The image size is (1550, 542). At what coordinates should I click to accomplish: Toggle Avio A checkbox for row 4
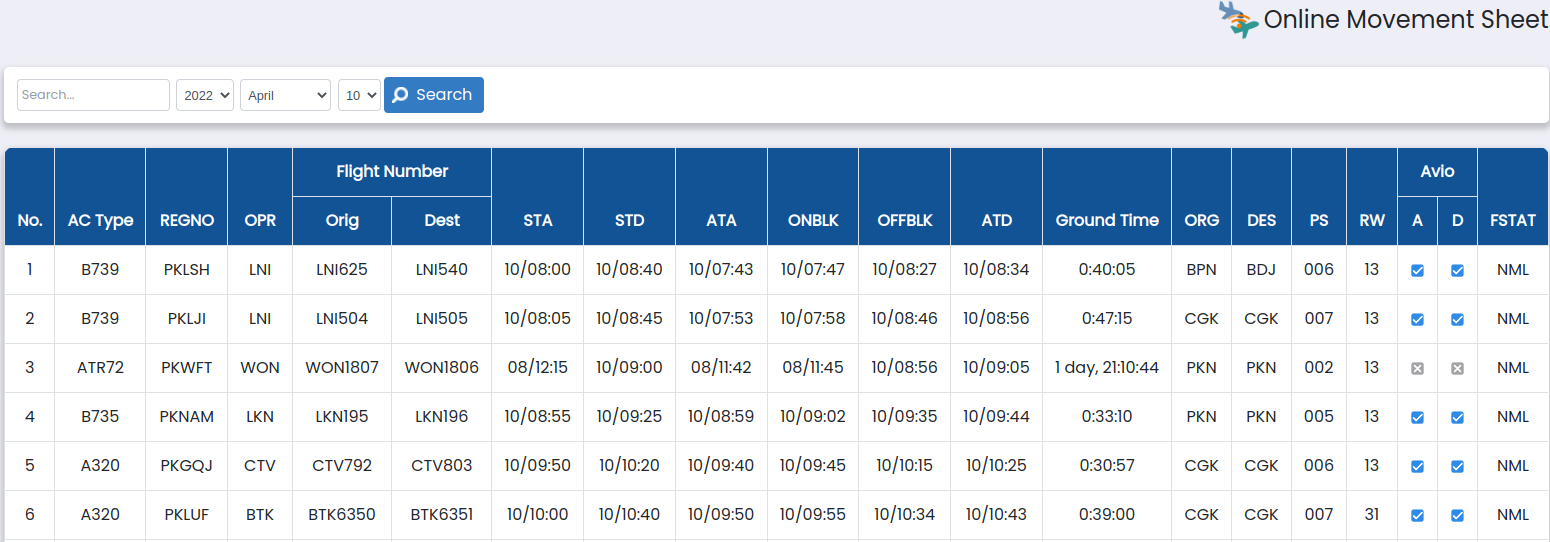pos(1417,417)
